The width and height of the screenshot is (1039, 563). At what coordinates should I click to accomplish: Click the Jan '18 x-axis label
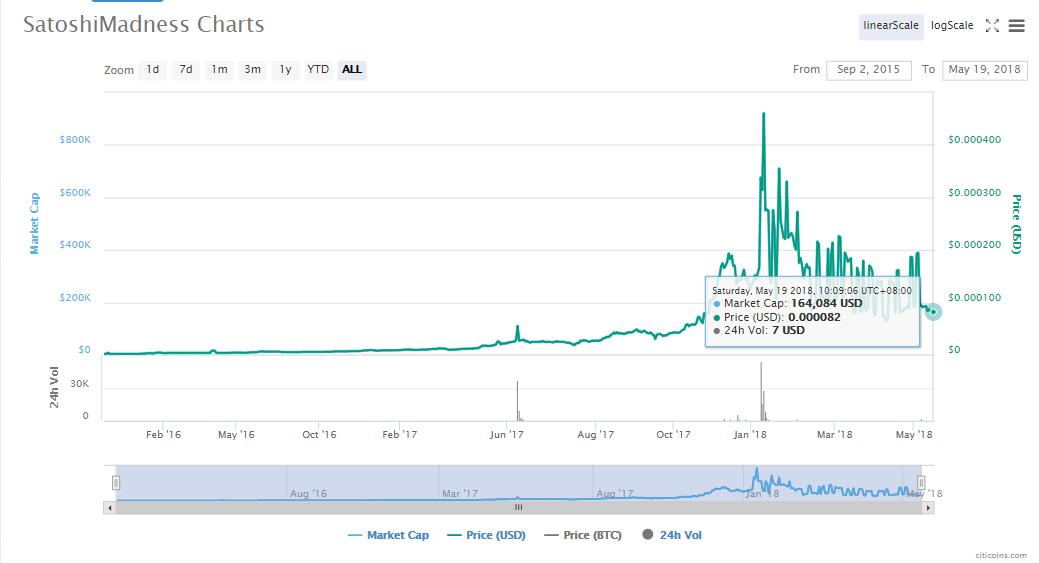(750, 435)
